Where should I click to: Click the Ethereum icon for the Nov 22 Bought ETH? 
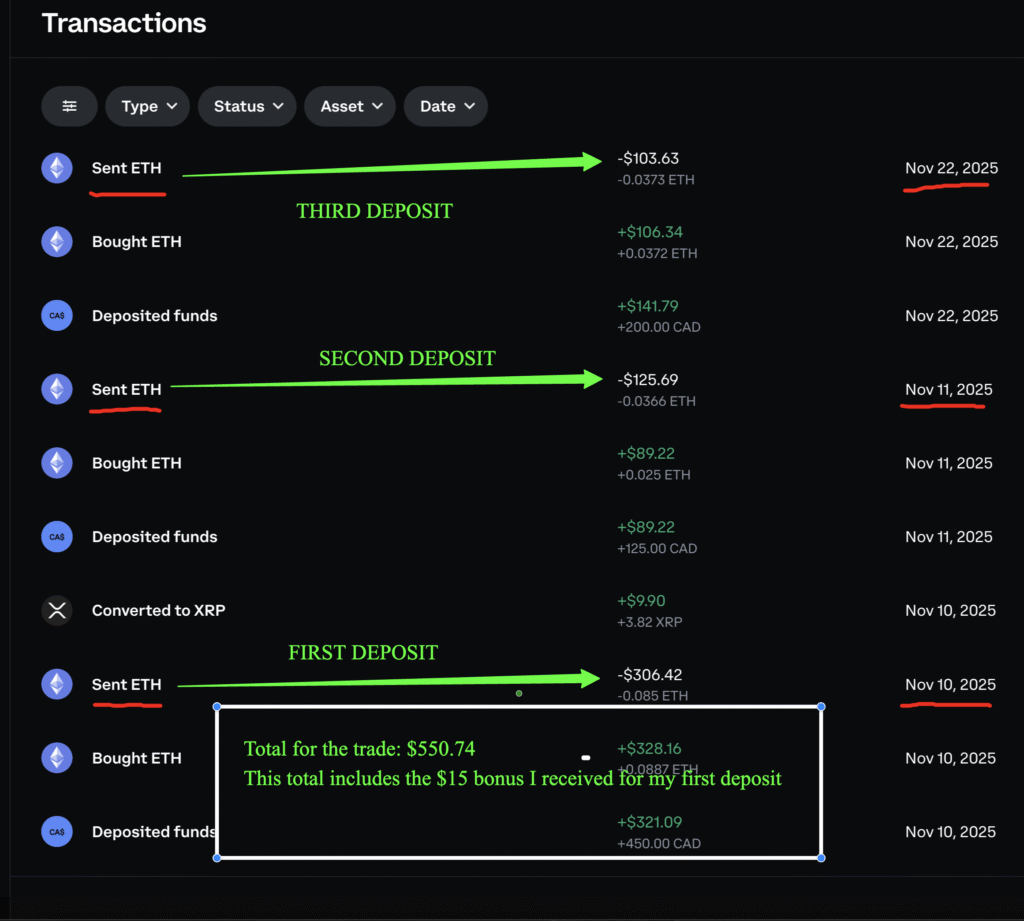click(57, 241)
